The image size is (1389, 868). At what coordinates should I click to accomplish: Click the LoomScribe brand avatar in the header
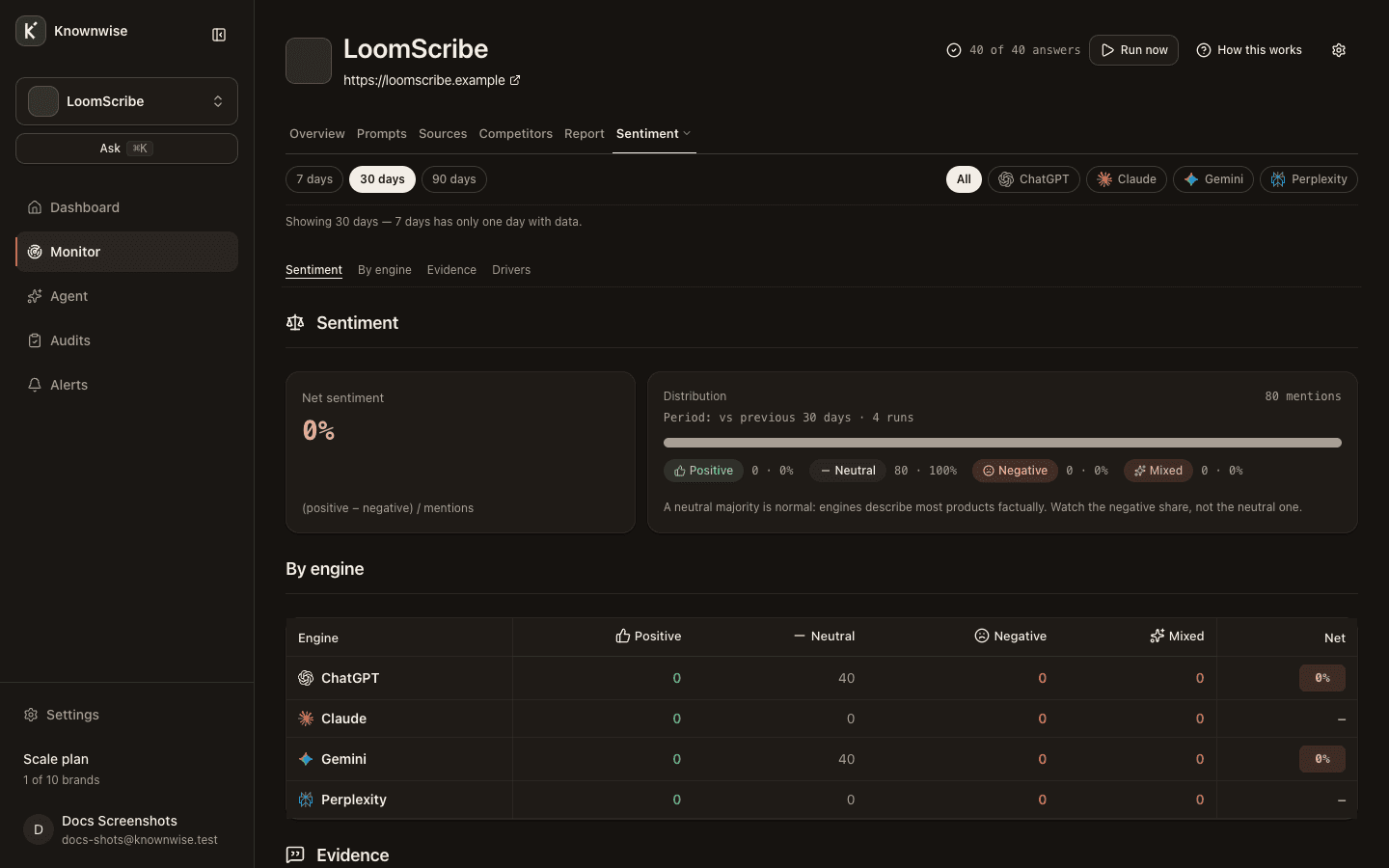(x=309, y=61)
